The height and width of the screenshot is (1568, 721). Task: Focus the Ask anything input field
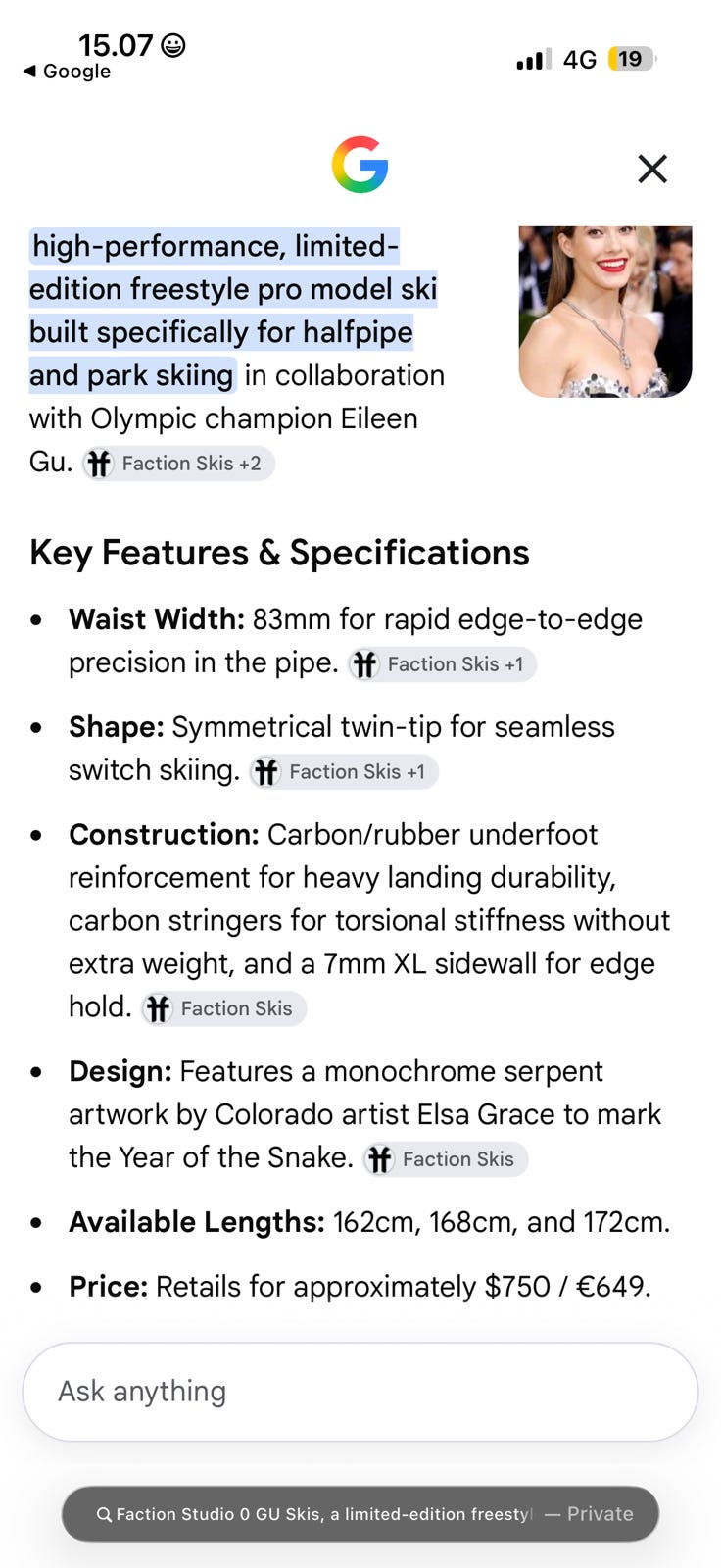point(360,1392)
